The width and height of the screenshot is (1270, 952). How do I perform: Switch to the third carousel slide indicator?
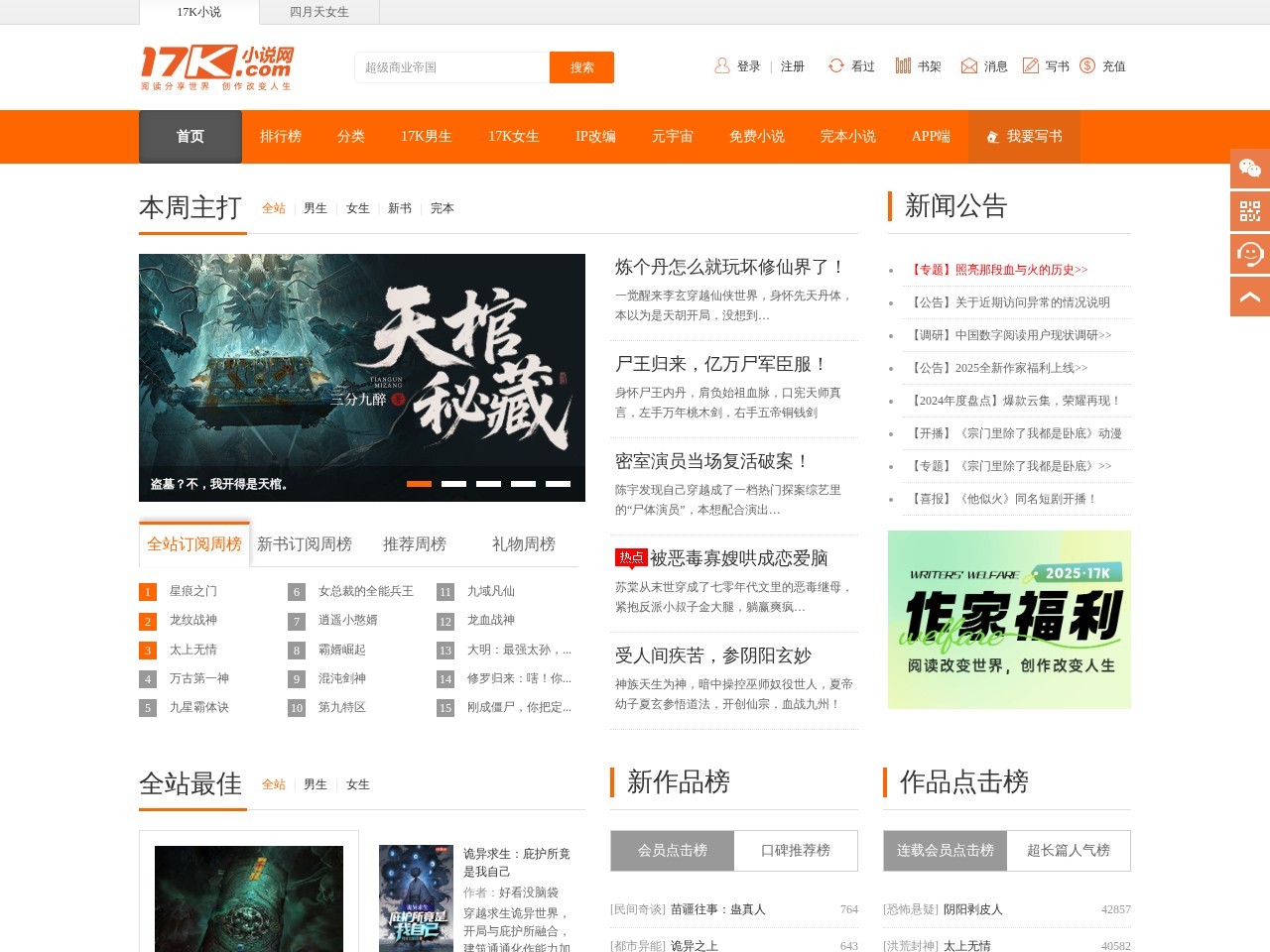click(x=488, y=484)
